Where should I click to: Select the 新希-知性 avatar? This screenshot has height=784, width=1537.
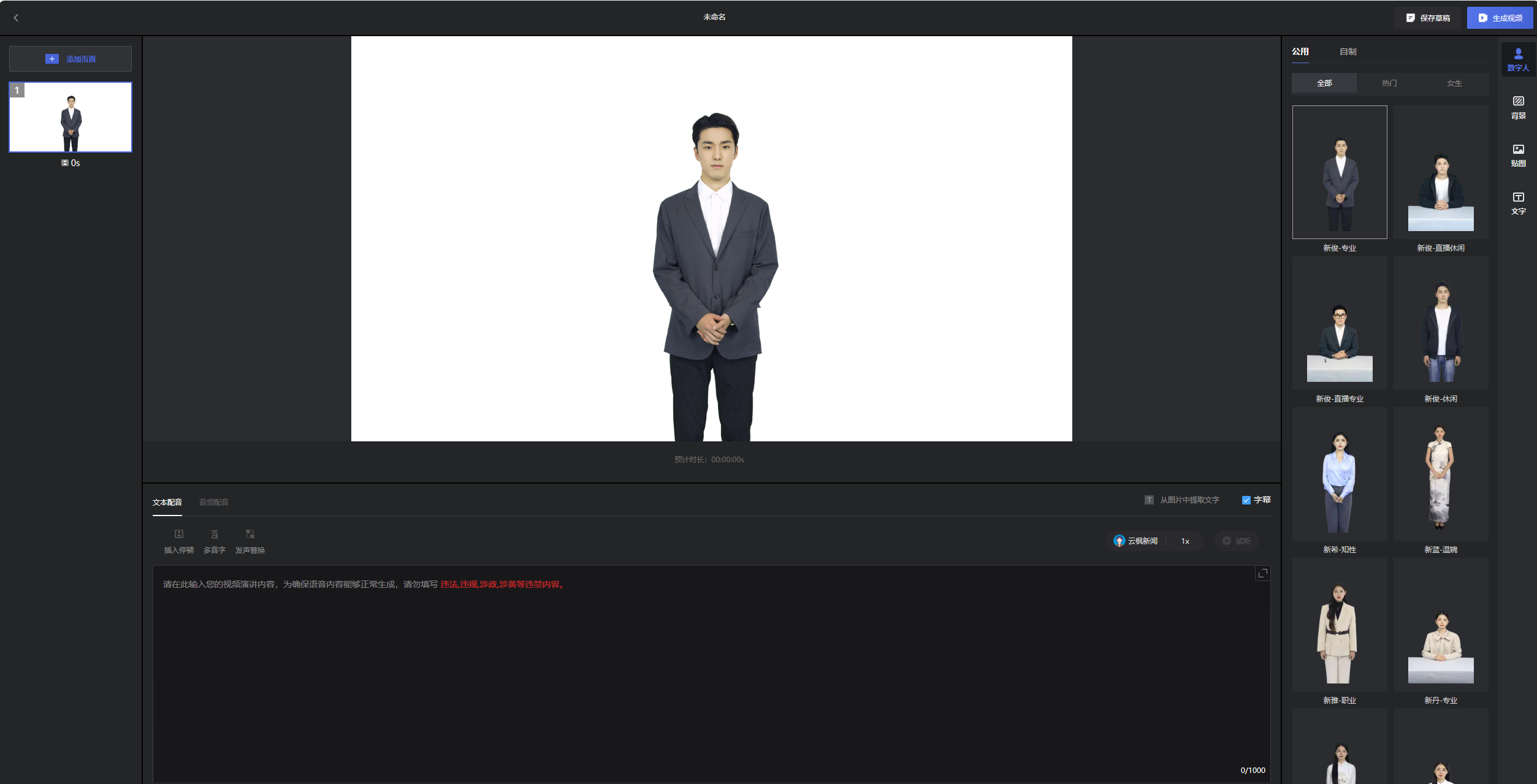click(x=1340, y=474)
